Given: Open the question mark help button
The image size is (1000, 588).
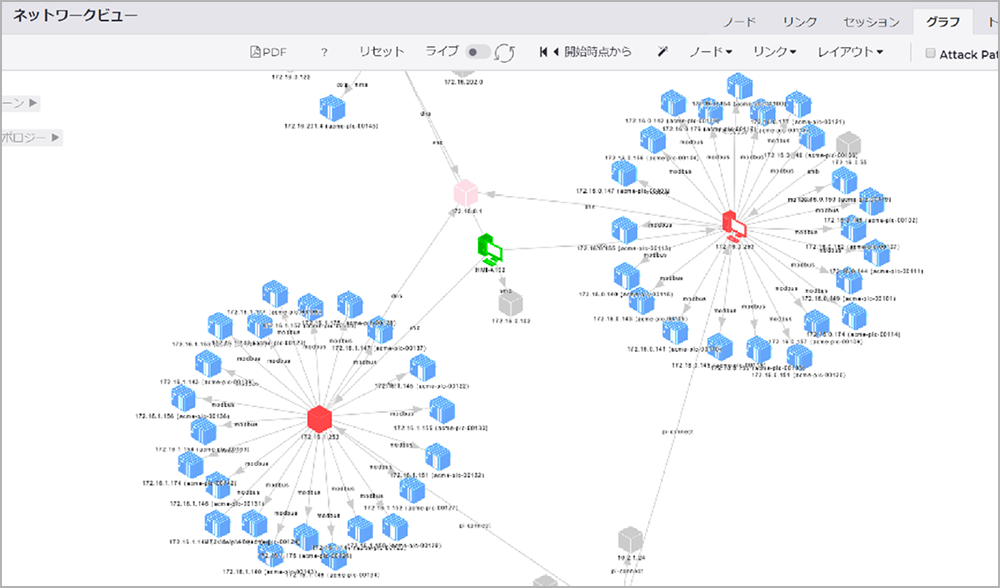Looking at the screenshot, I should 324,52.
